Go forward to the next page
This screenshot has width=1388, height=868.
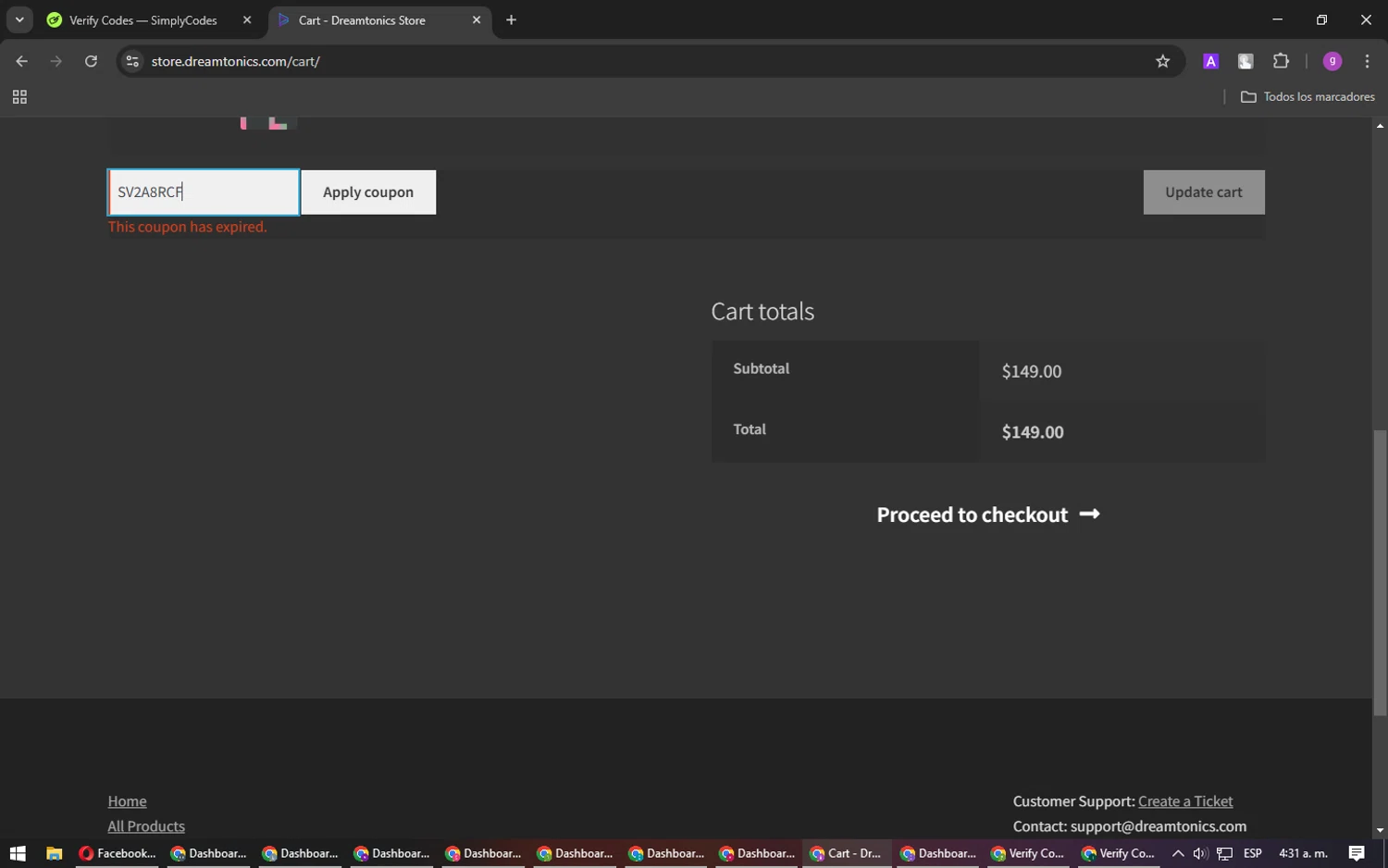tap(56, 61)
